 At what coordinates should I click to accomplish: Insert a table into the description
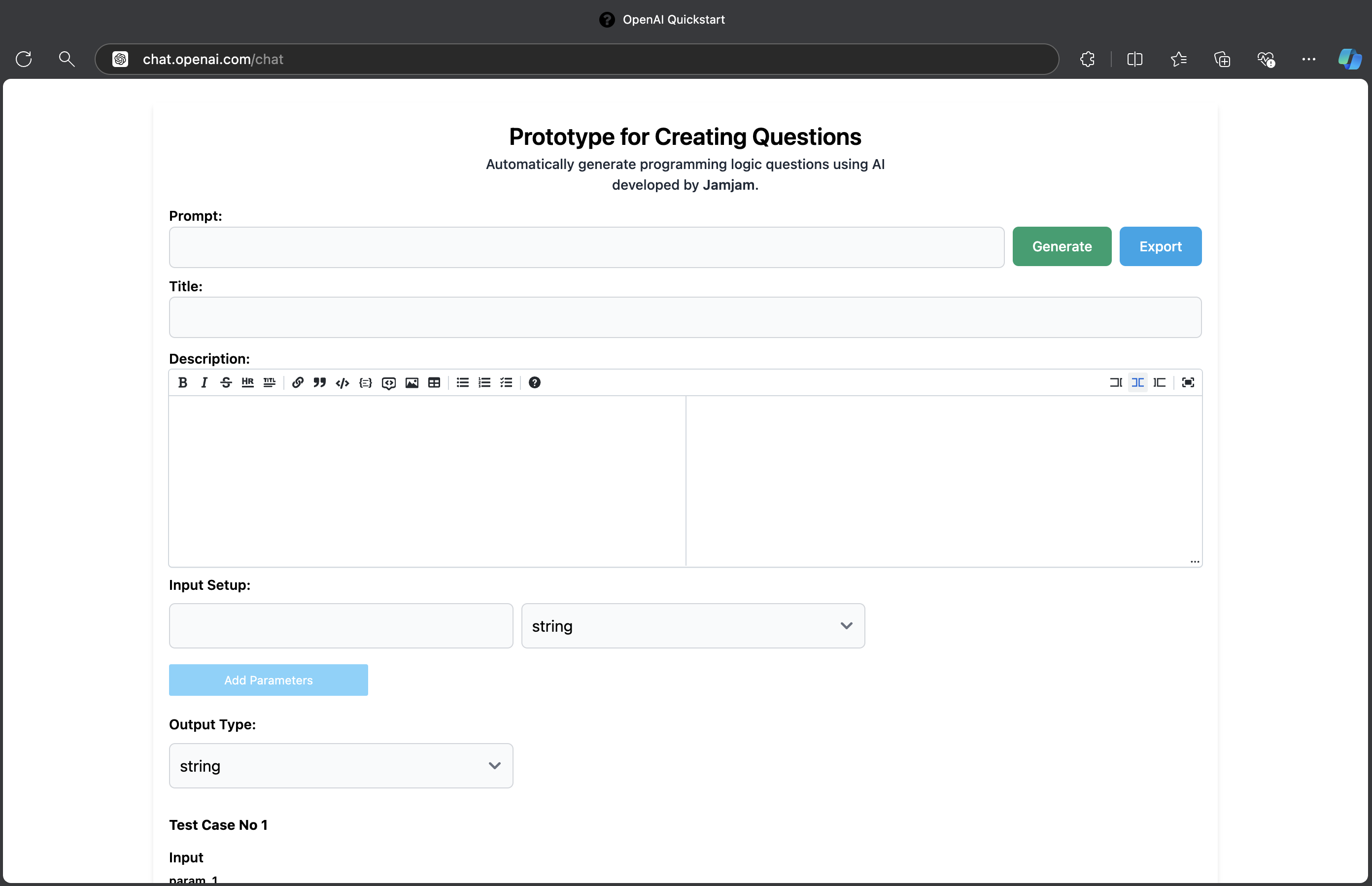[434, 382]
